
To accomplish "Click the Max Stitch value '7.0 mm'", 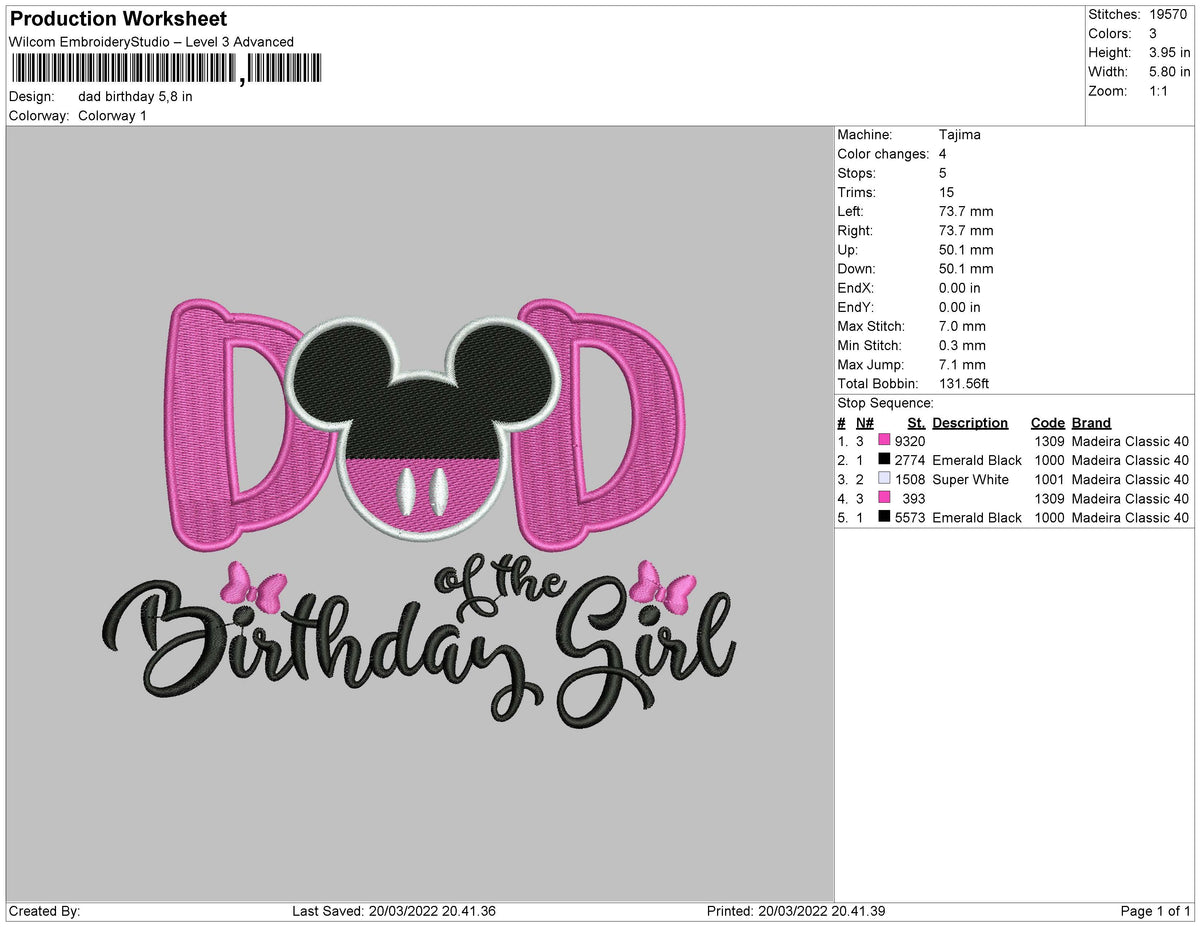I will (962, 326).
